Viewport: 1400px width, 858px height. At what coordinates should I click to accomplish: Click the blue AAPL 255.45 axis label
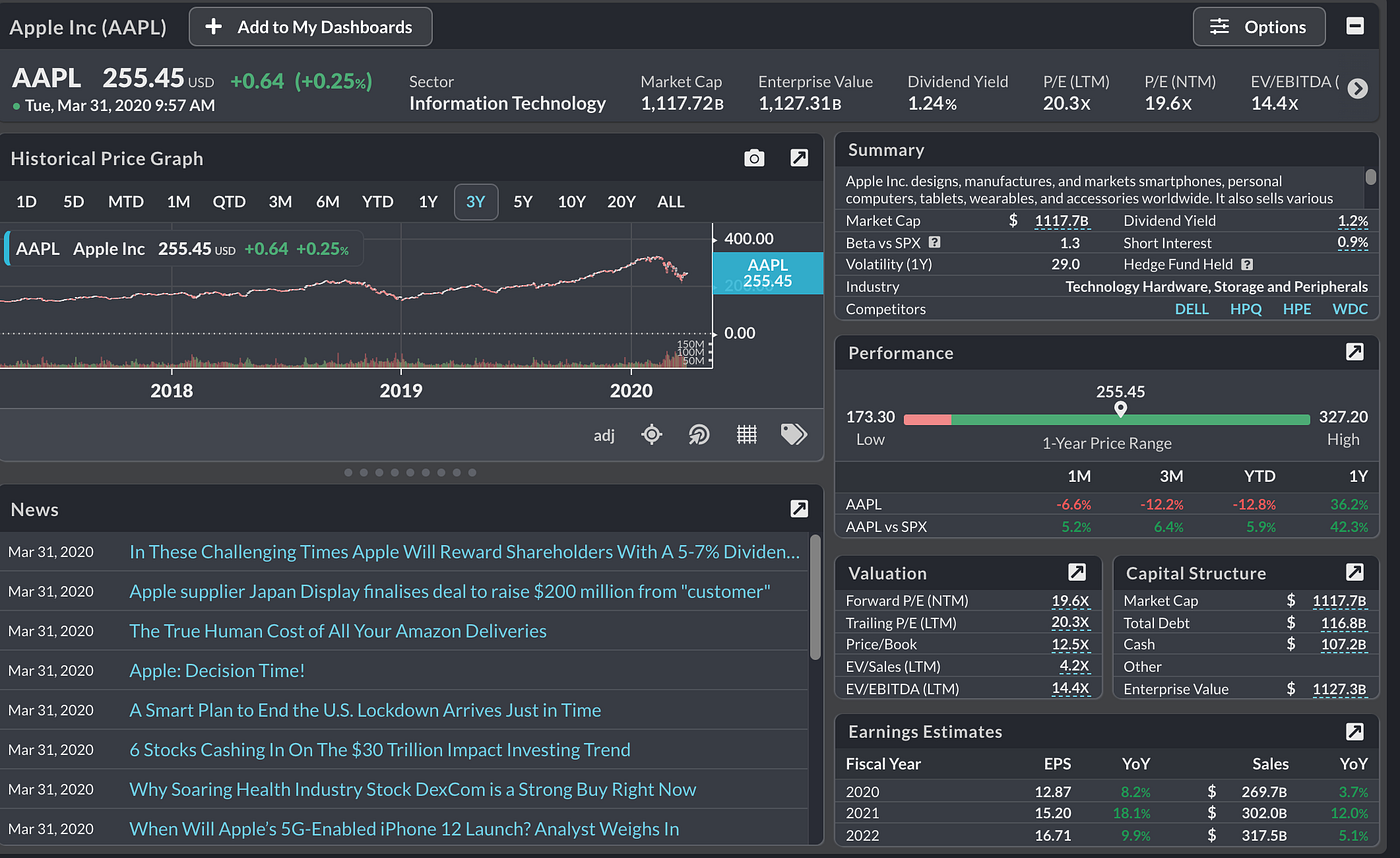pyautogui.click(x=768, y=273)
